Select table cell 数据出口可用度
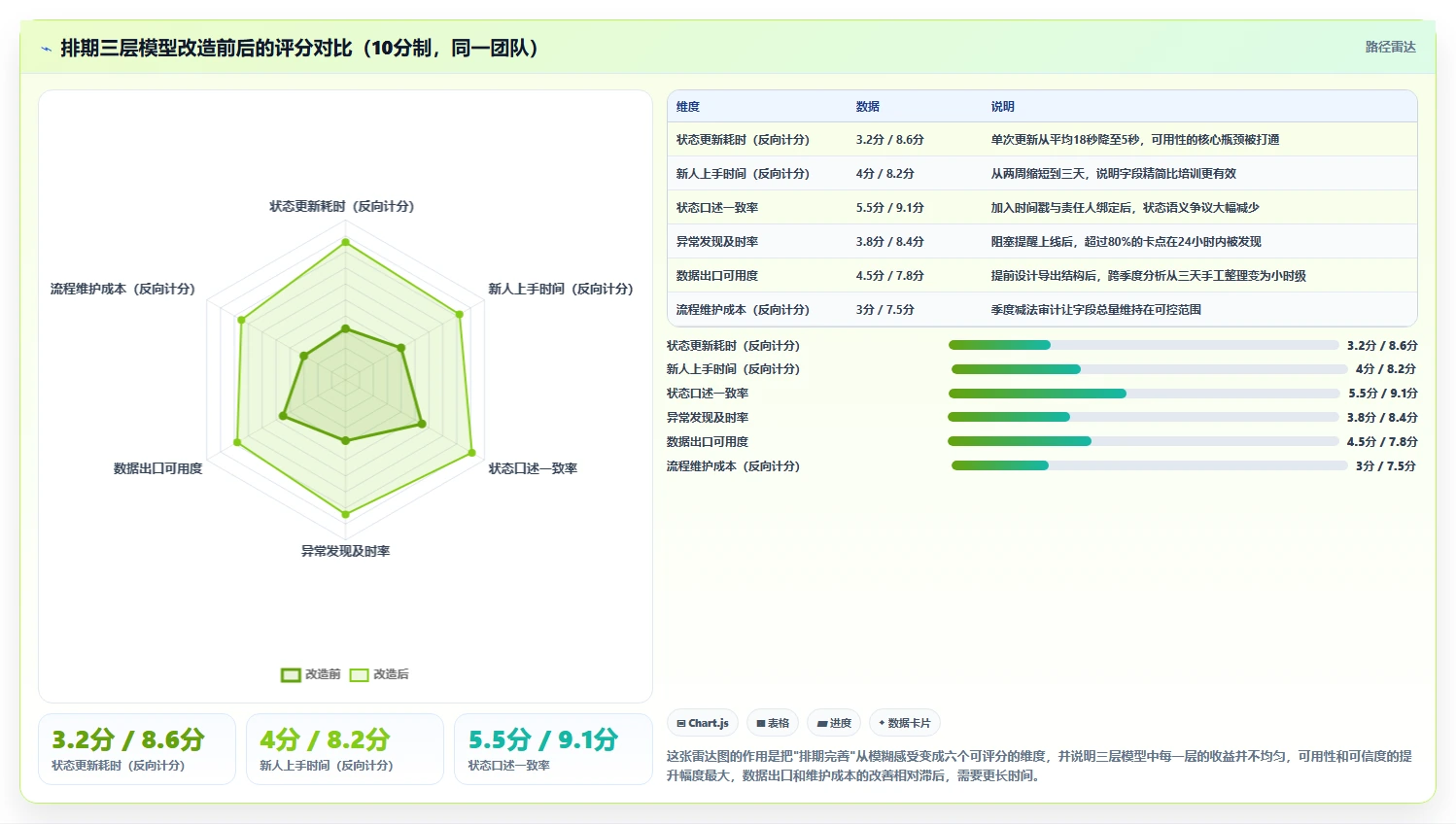Image resolution: width=1456 pixels, height=824 pixels. pos(717,276)
